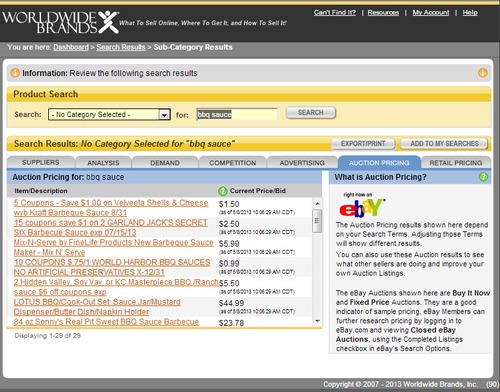Open the My Account link

(431, 13)
